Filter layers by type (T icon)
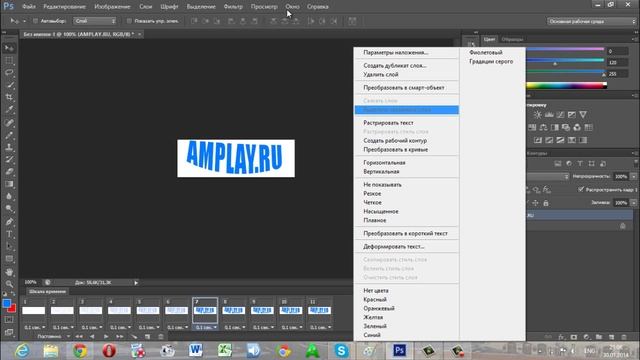The image size is (640, 360). tap(580, 164)
